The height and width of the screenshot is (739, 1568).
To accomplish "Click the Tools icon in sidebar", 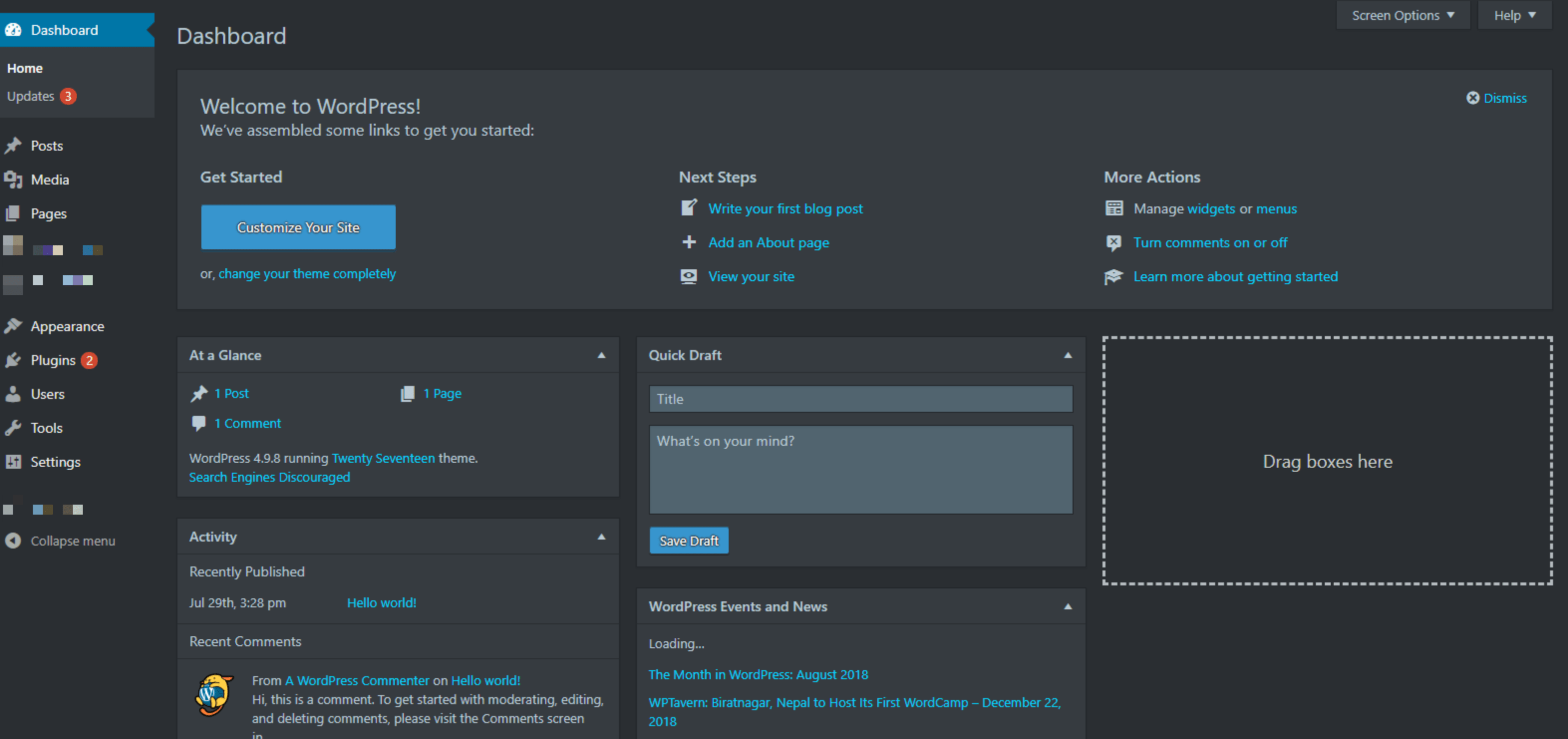I will (14, 428).
